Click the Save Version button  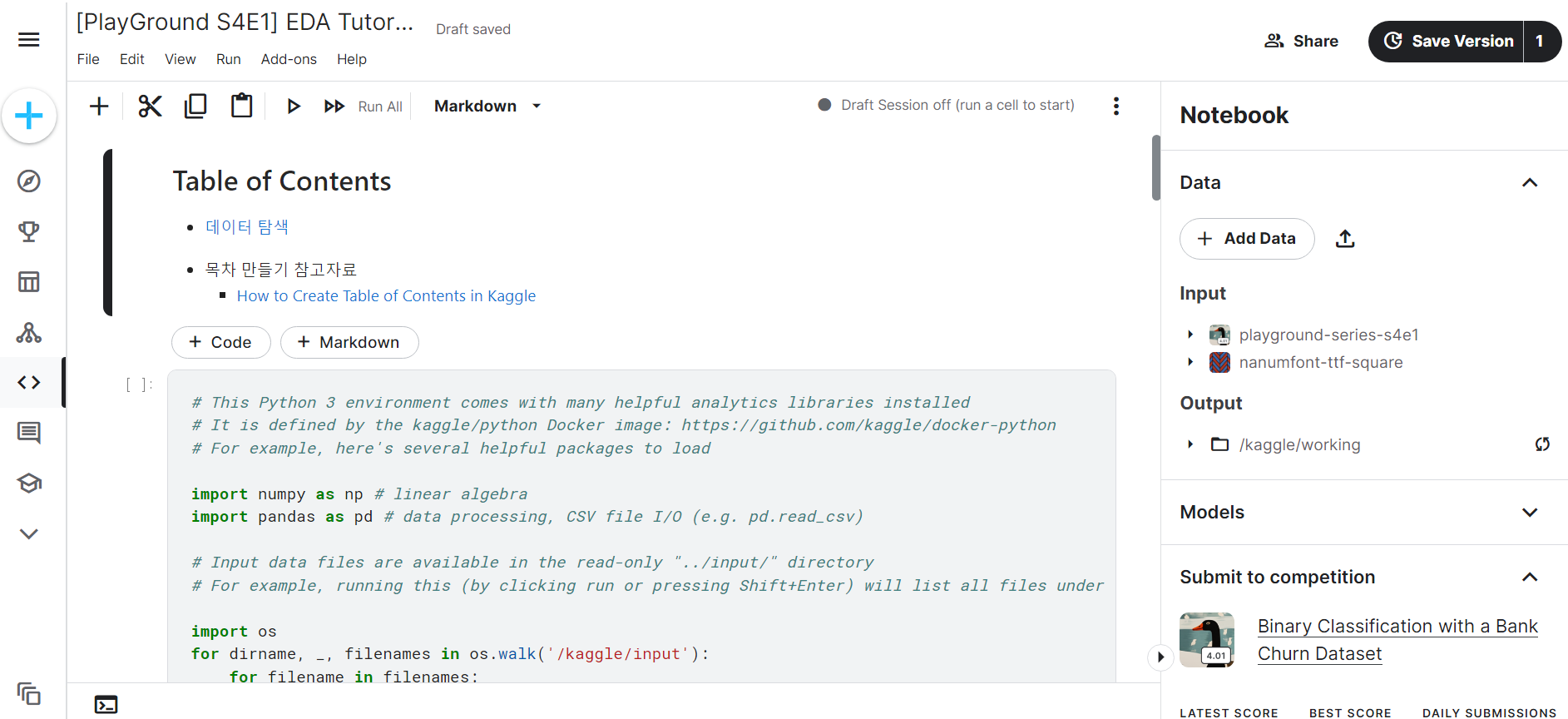[1447, 41]
